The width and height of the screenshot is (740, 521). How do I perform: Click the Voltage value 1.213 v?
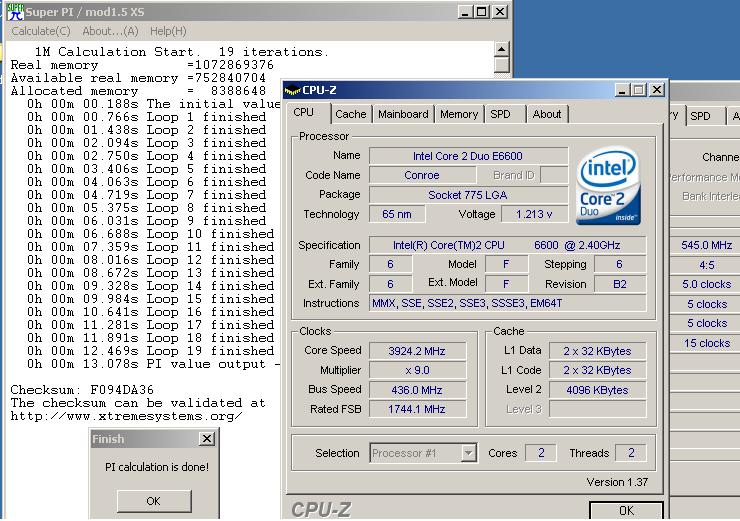534,214
